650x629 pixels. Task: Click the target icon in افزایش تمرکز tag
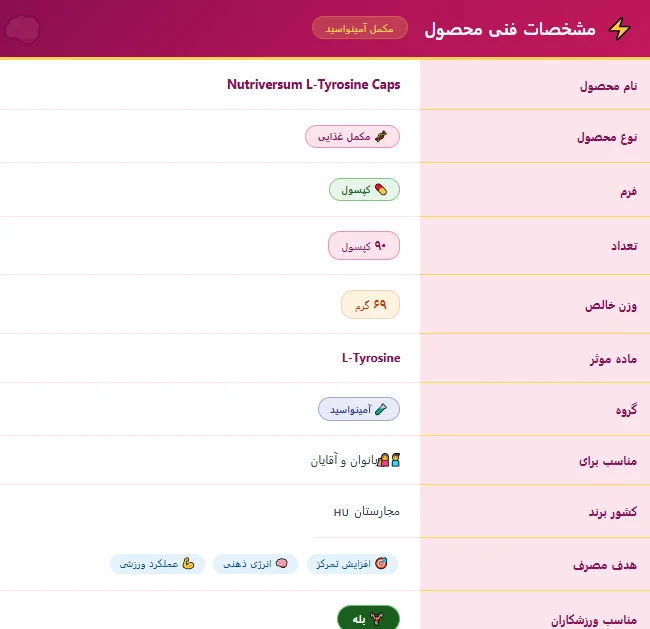(x=381, y=563)
